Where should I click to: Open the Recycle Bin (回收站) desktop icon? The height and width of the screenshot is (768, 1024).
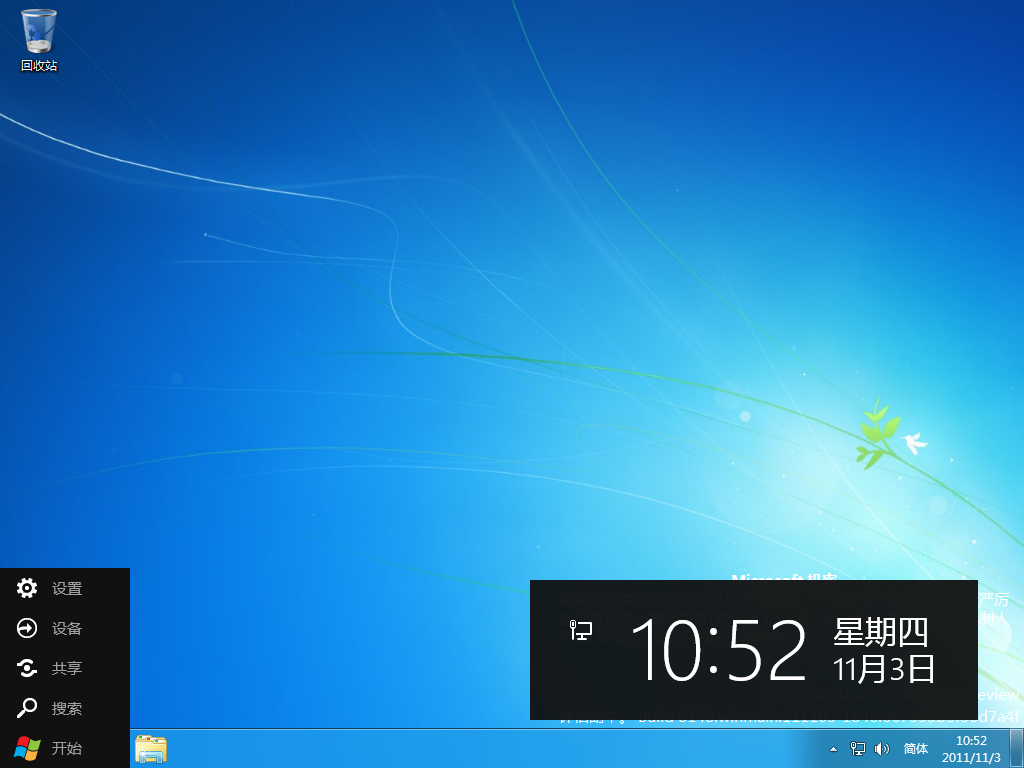tap(39, 40)
